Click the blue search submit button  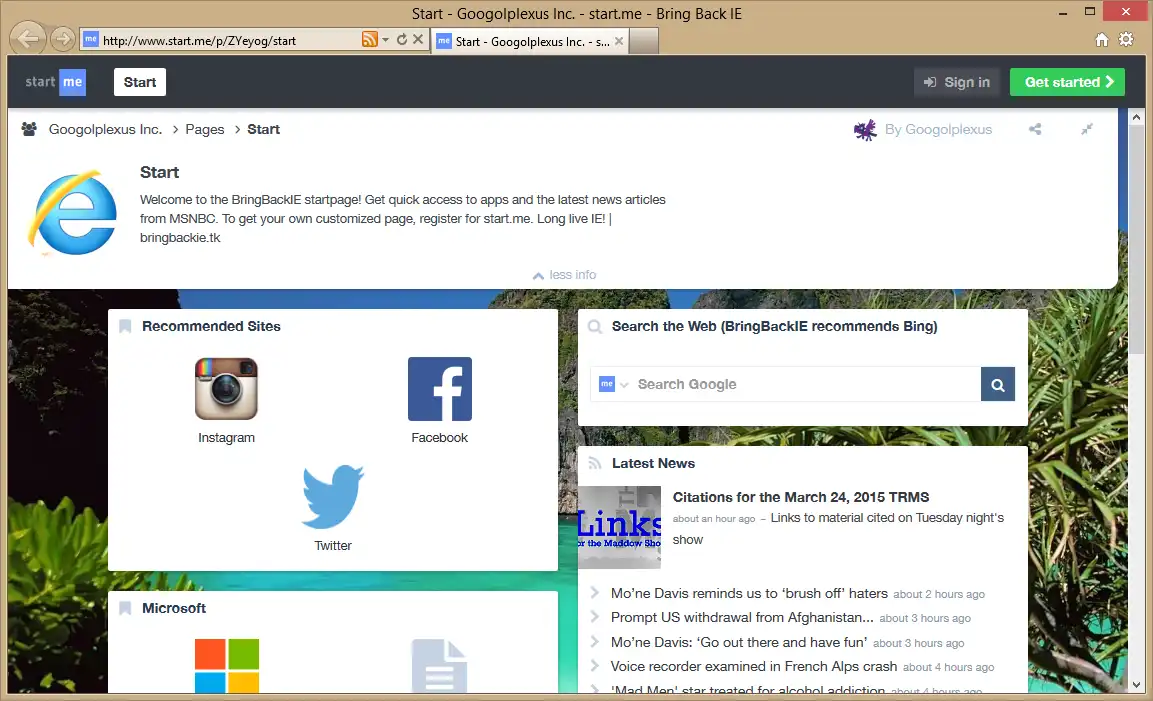click(x=998, y=384)
